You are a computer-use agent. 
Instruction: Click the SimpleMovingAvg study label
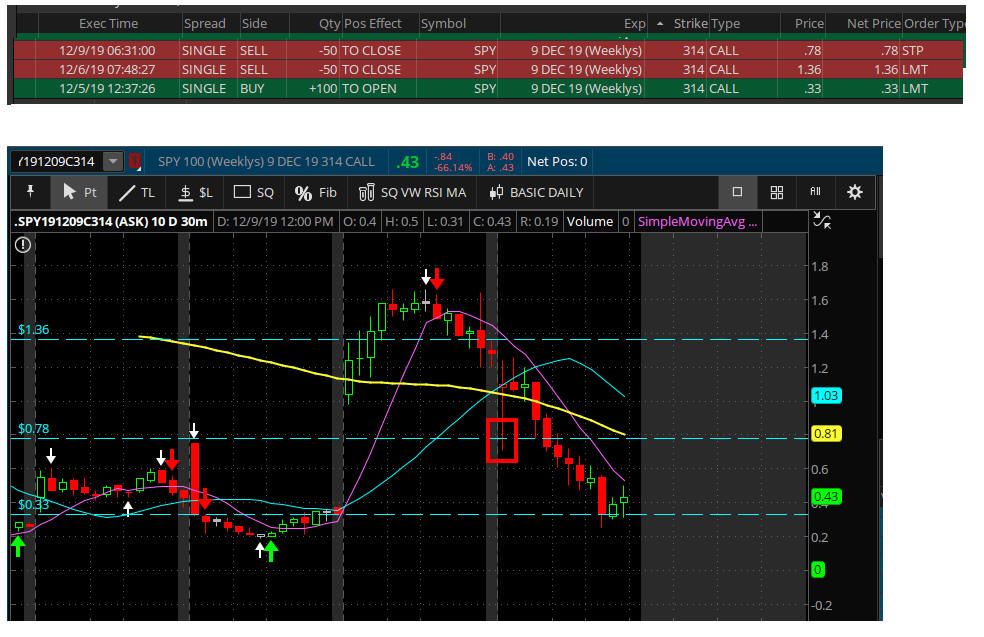point(697,222)
